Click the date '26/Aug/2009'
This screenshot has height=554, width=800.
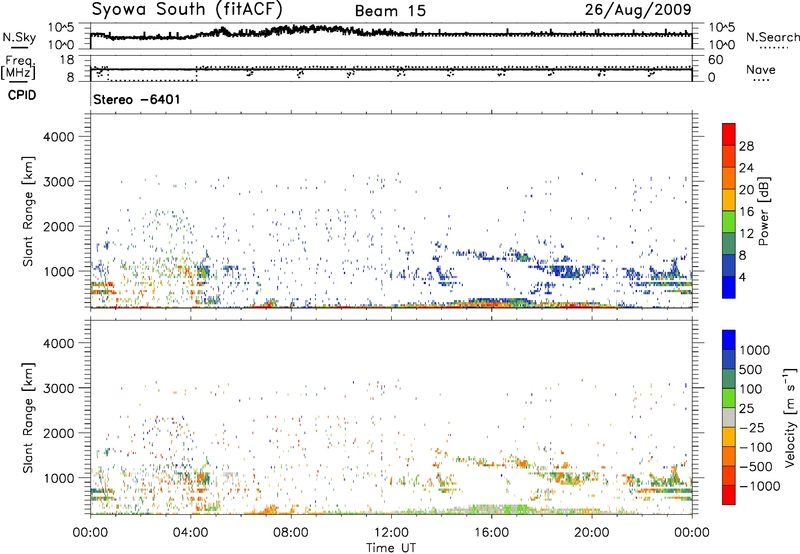638,10
